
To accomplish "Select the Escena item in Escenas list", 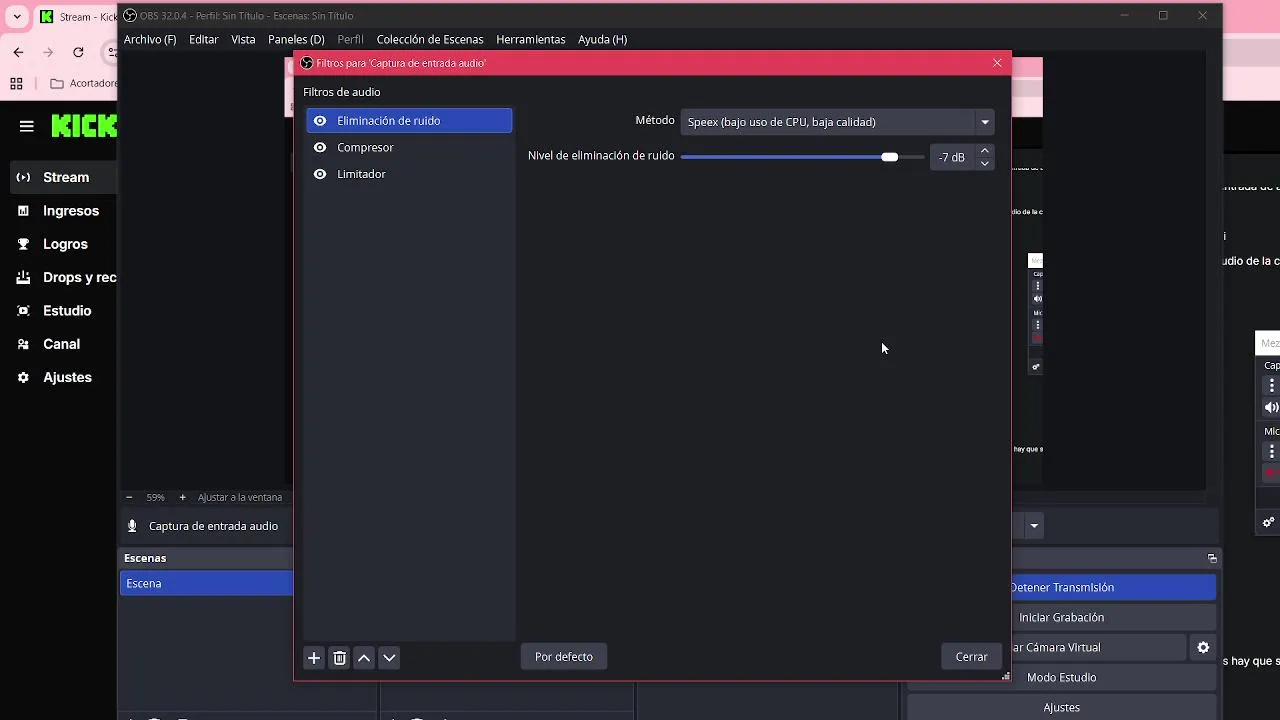I will 206,583.
